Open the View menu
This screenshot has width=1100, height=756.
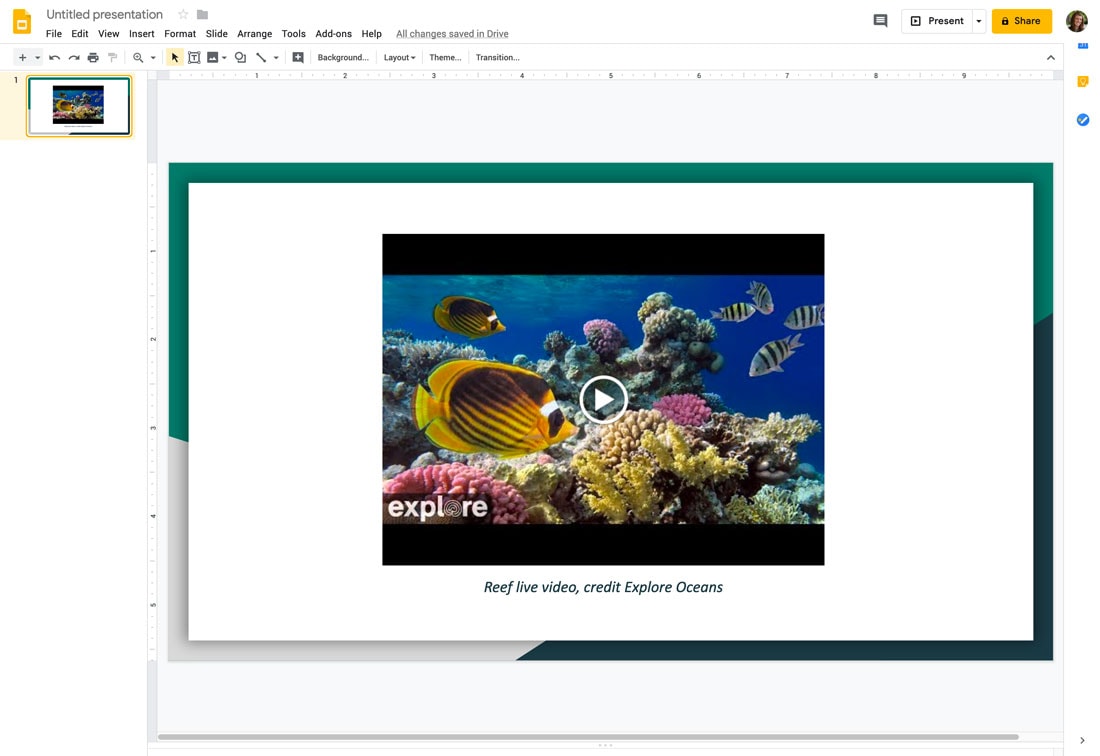coord(108,34)
